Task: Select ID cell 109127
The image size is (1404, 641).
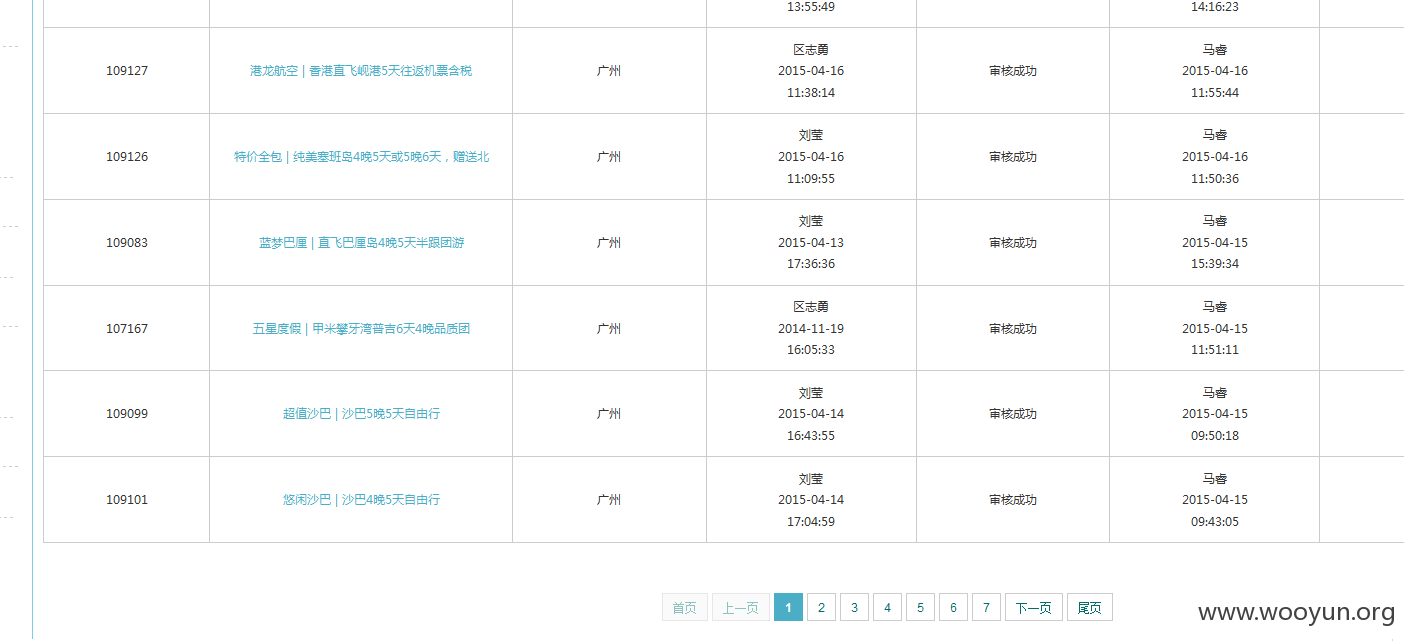Action: click(x=127, y=71)
